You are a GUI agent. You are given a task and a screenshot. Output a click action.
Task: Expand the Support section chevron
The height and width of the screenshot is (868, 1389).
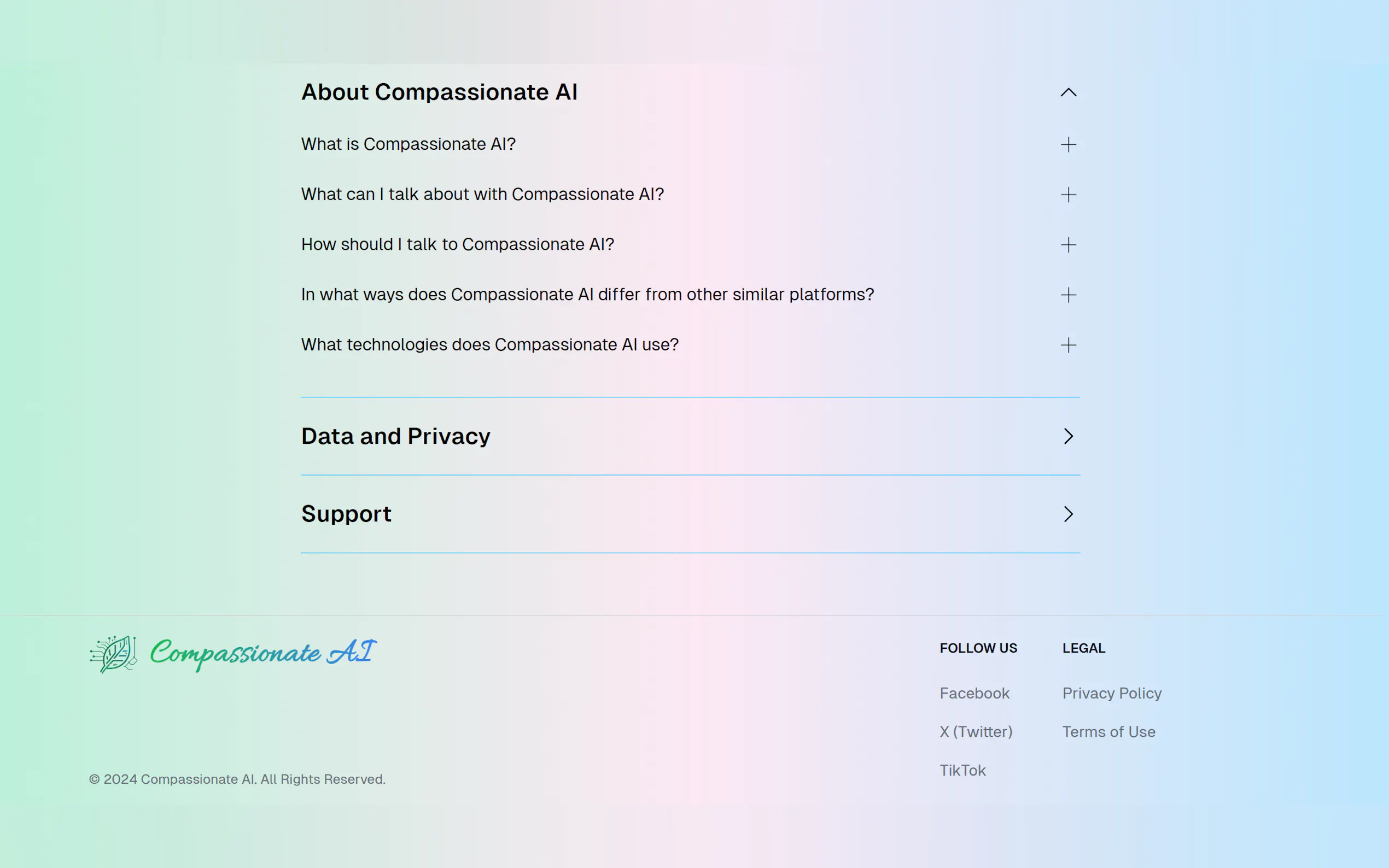click(1068, 514)
